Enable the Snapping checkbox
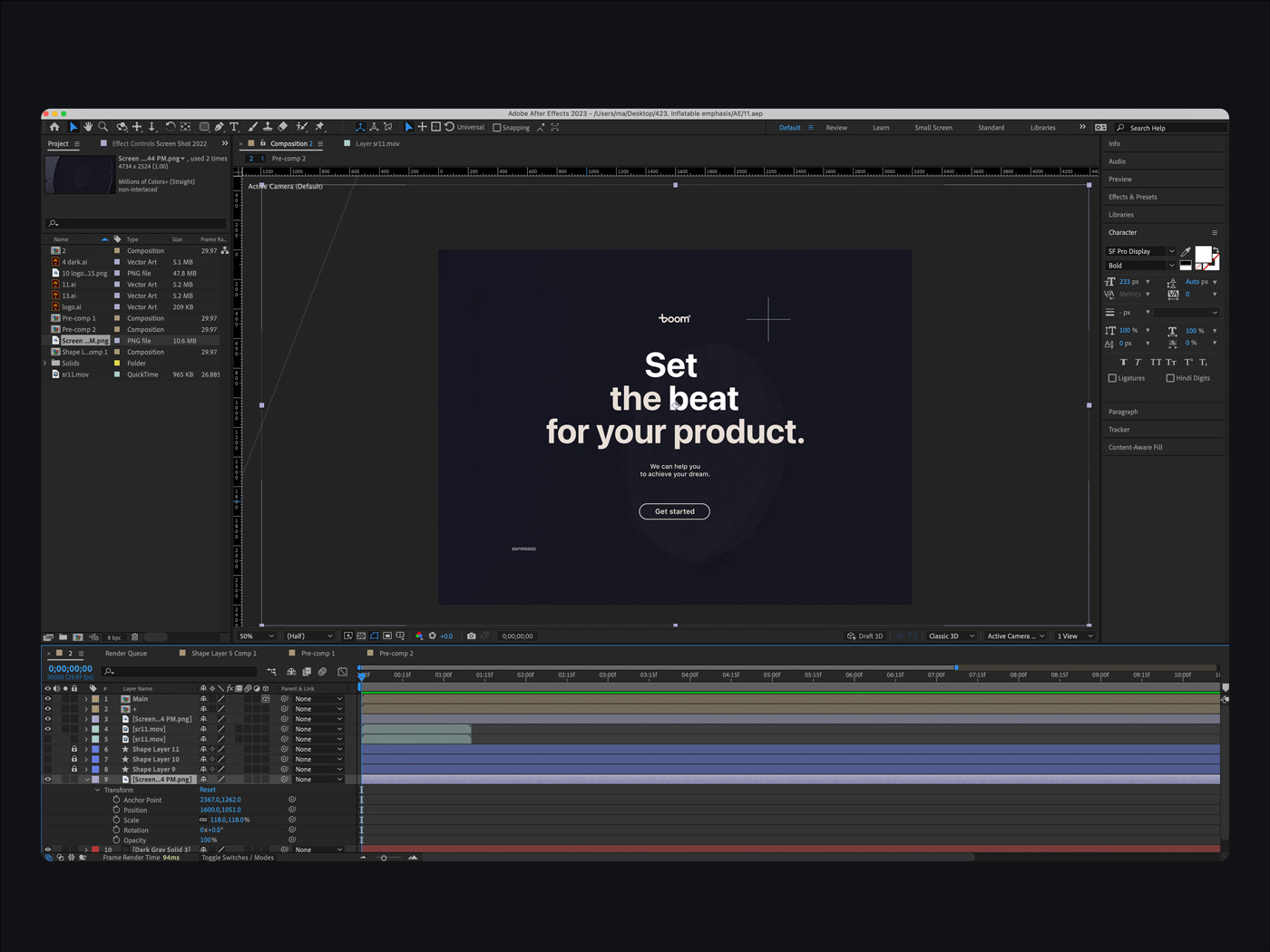Viewport: 1270px width, 952px height. tap(497, 128)
